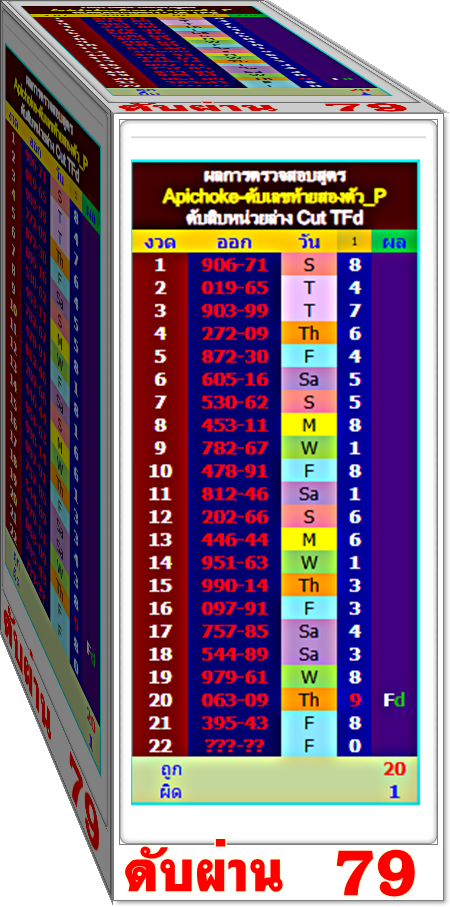Click the "ผิด" label in the footer
The height and width of the screenshot is (907, 450).
tap(171, 791)
